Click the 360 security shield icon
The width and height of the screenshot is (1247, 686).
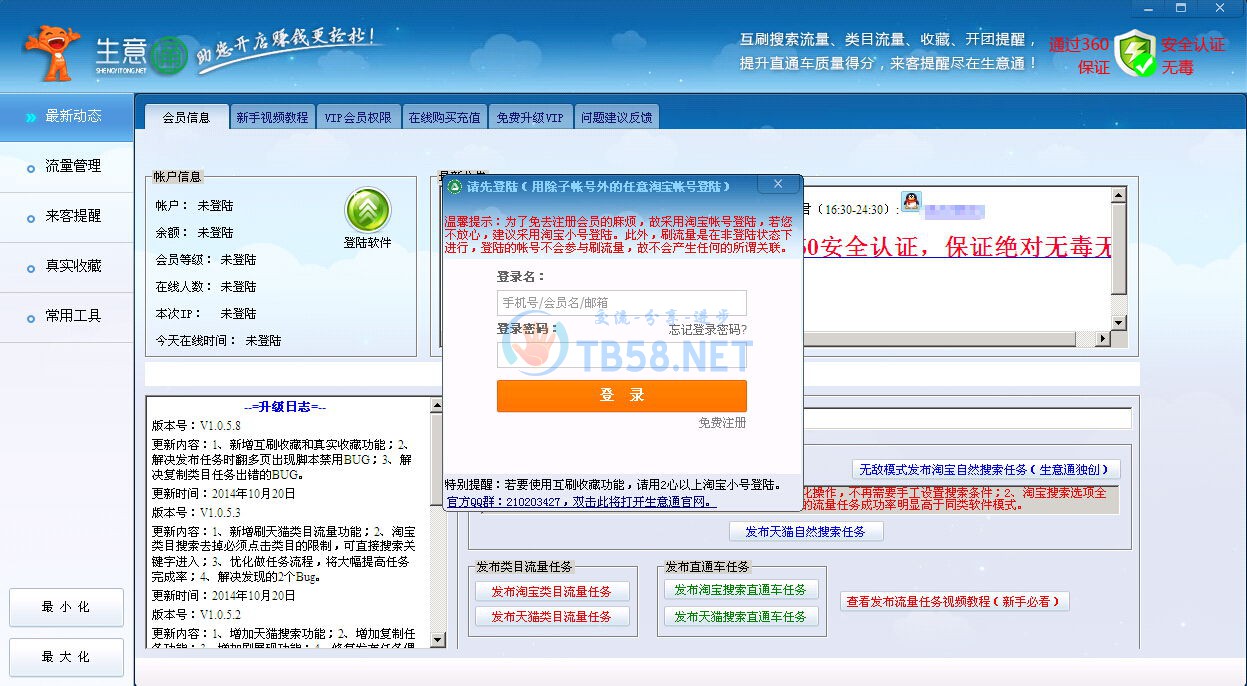(x=1135, y=54)
